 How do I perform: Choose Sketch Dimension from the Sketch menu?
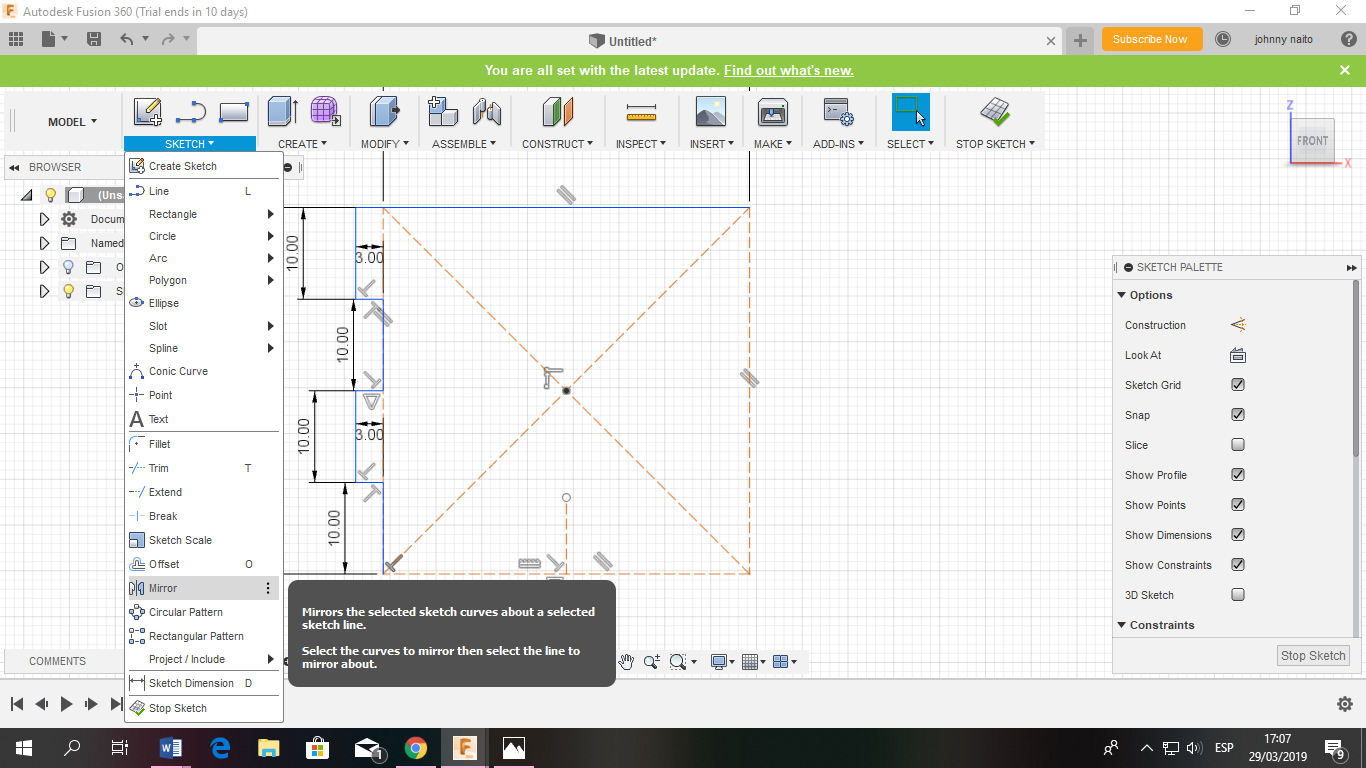tap(203, 683)
